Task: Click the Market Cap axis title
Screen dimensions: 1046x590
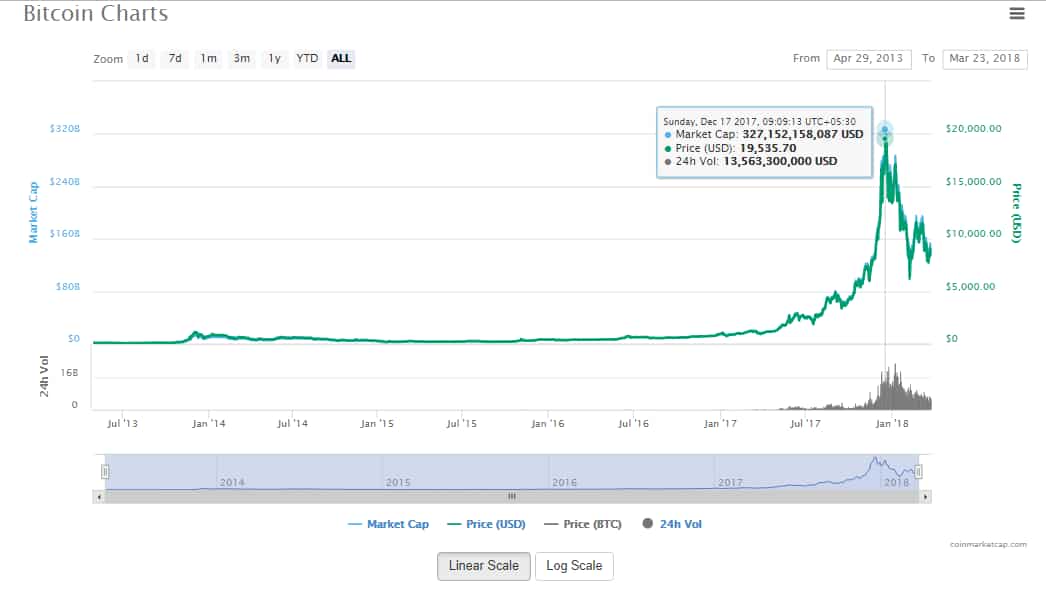Action: [33, 212]
